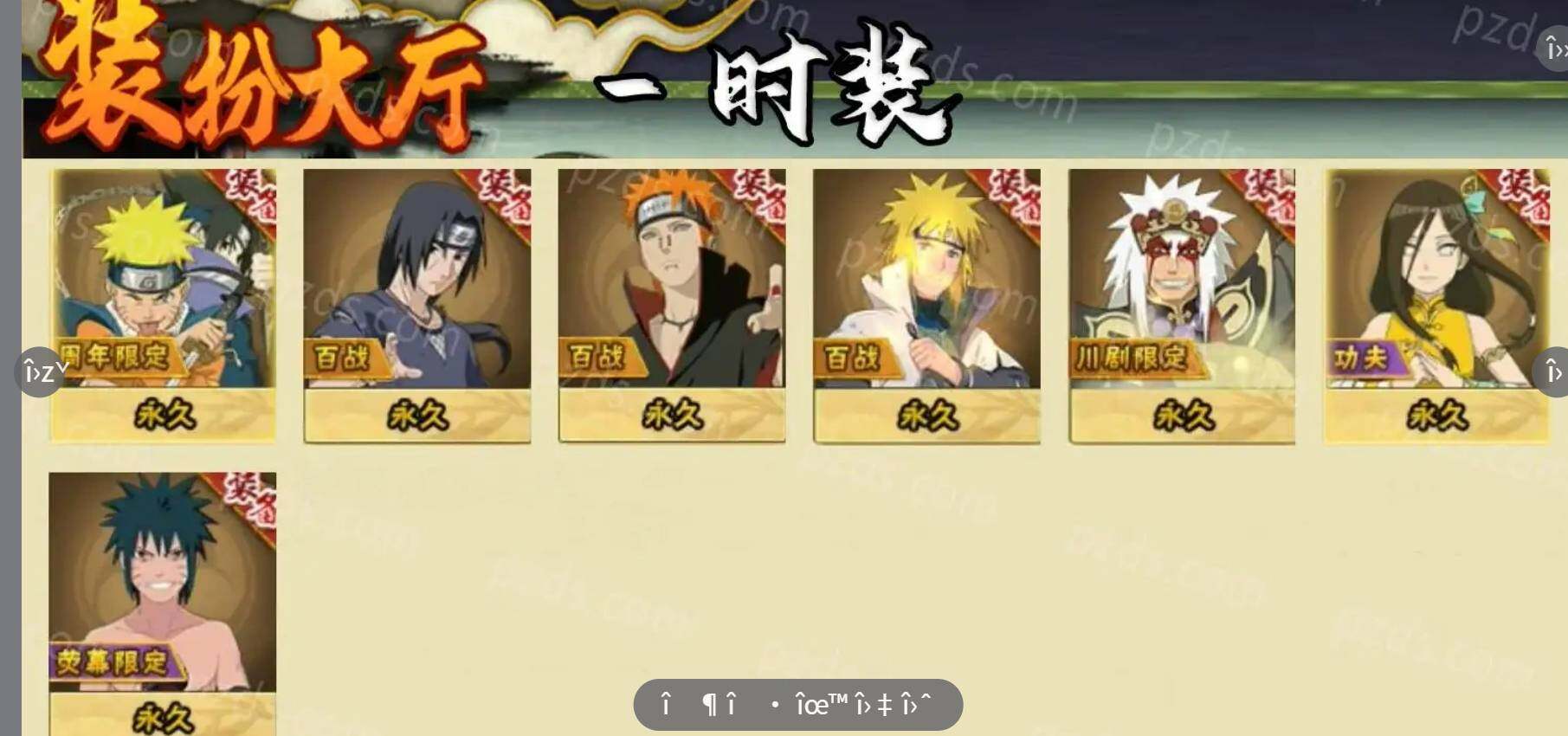
Task: Click 永久 label under Minato card
Action: [926, 416]
